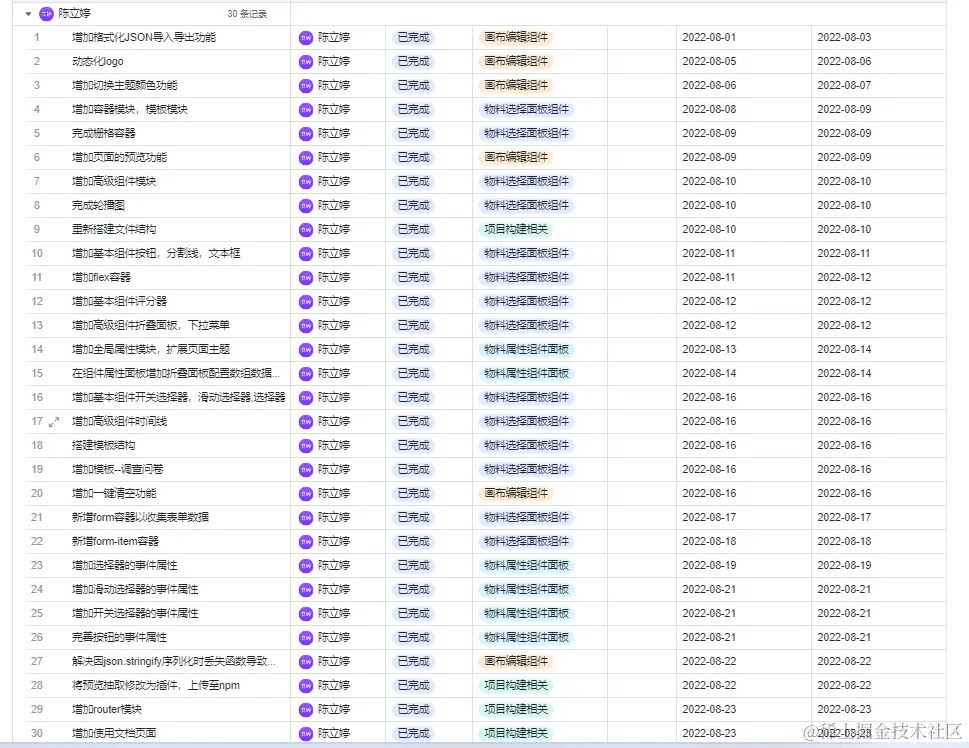Click start date 2022-08-13 in row 14
Viewport: 969px width, 748px height.
709,349
